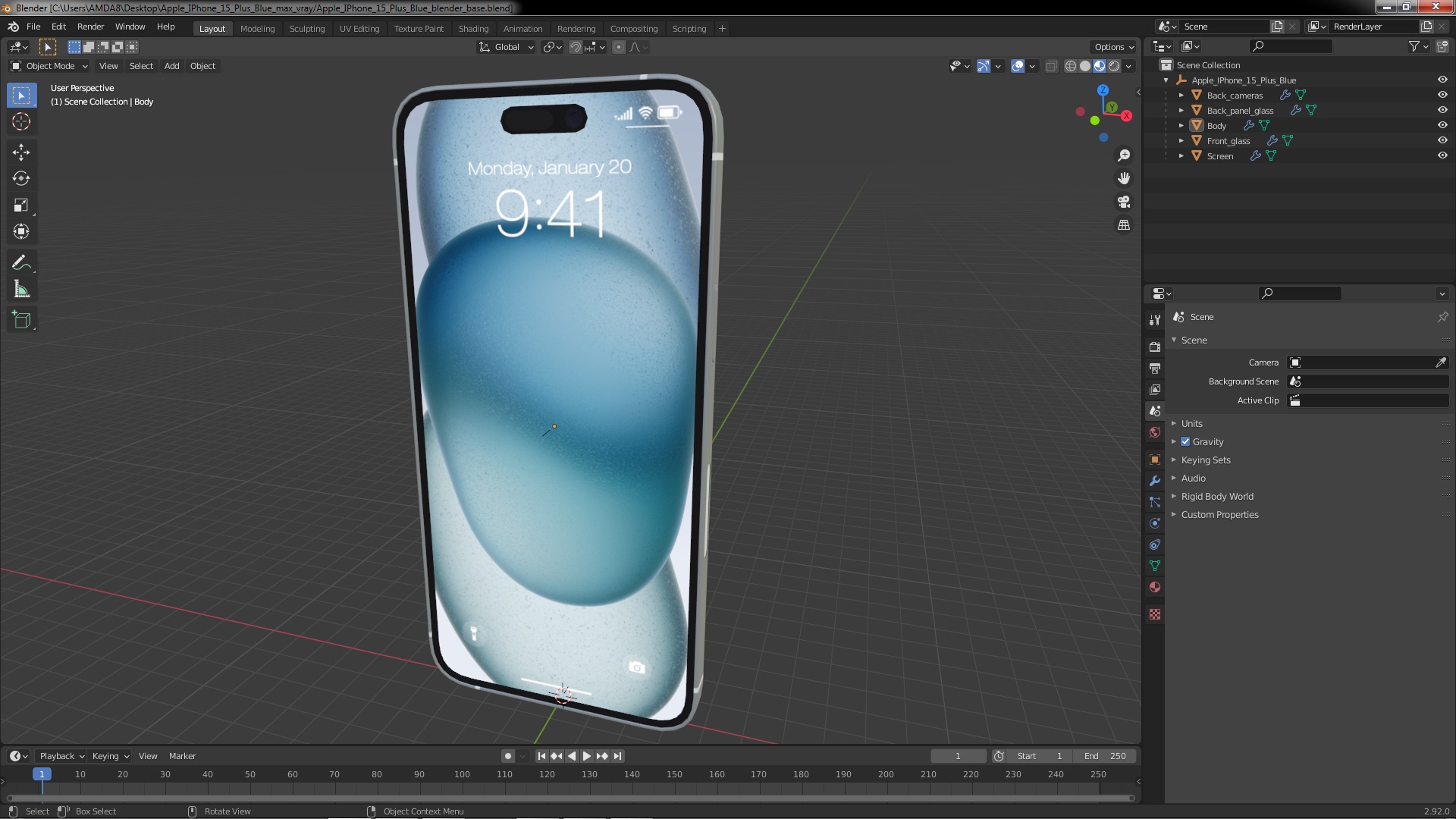Click the Options button
The height and width of the screenshot is (819, 1456).
click(x=1113, y=47)
